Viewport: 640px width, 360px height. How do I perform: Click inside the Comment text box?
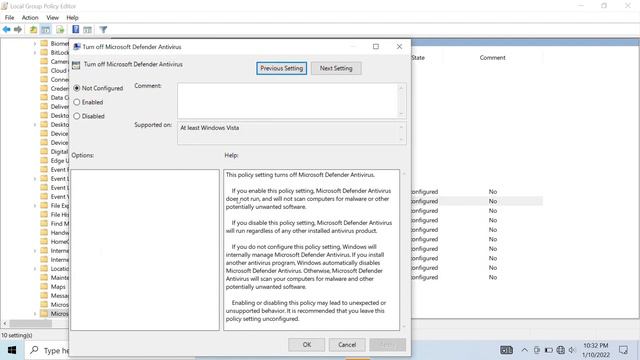click(x=288, y=100)
